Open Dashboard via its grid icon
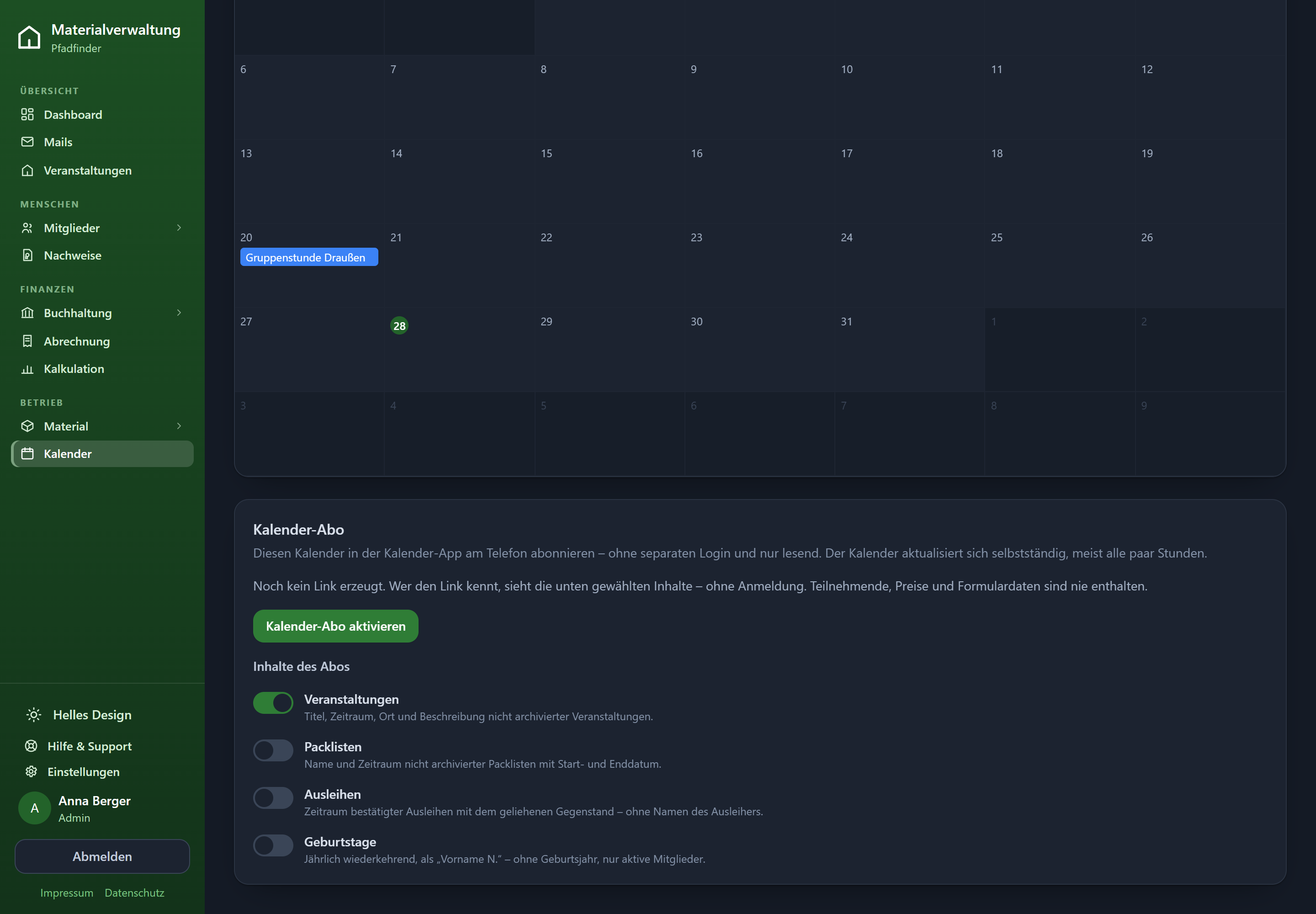1316x914 pixels. tap(27, 115)
